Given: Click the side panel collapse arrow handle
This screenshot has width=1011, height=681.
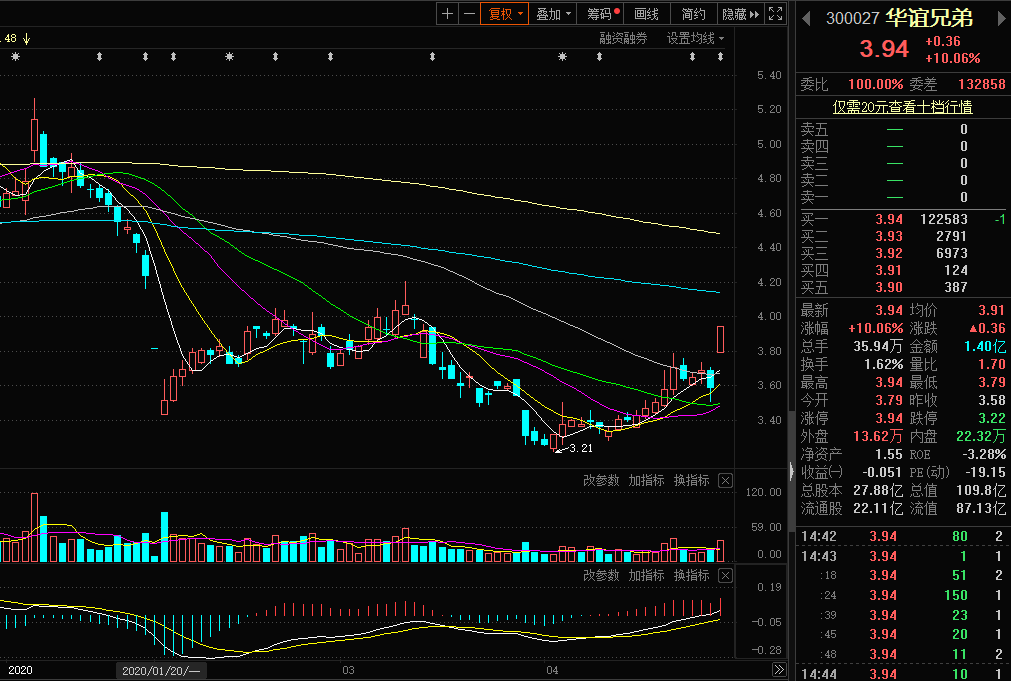Looking at the screenshot, I should (x=792, y=471).
